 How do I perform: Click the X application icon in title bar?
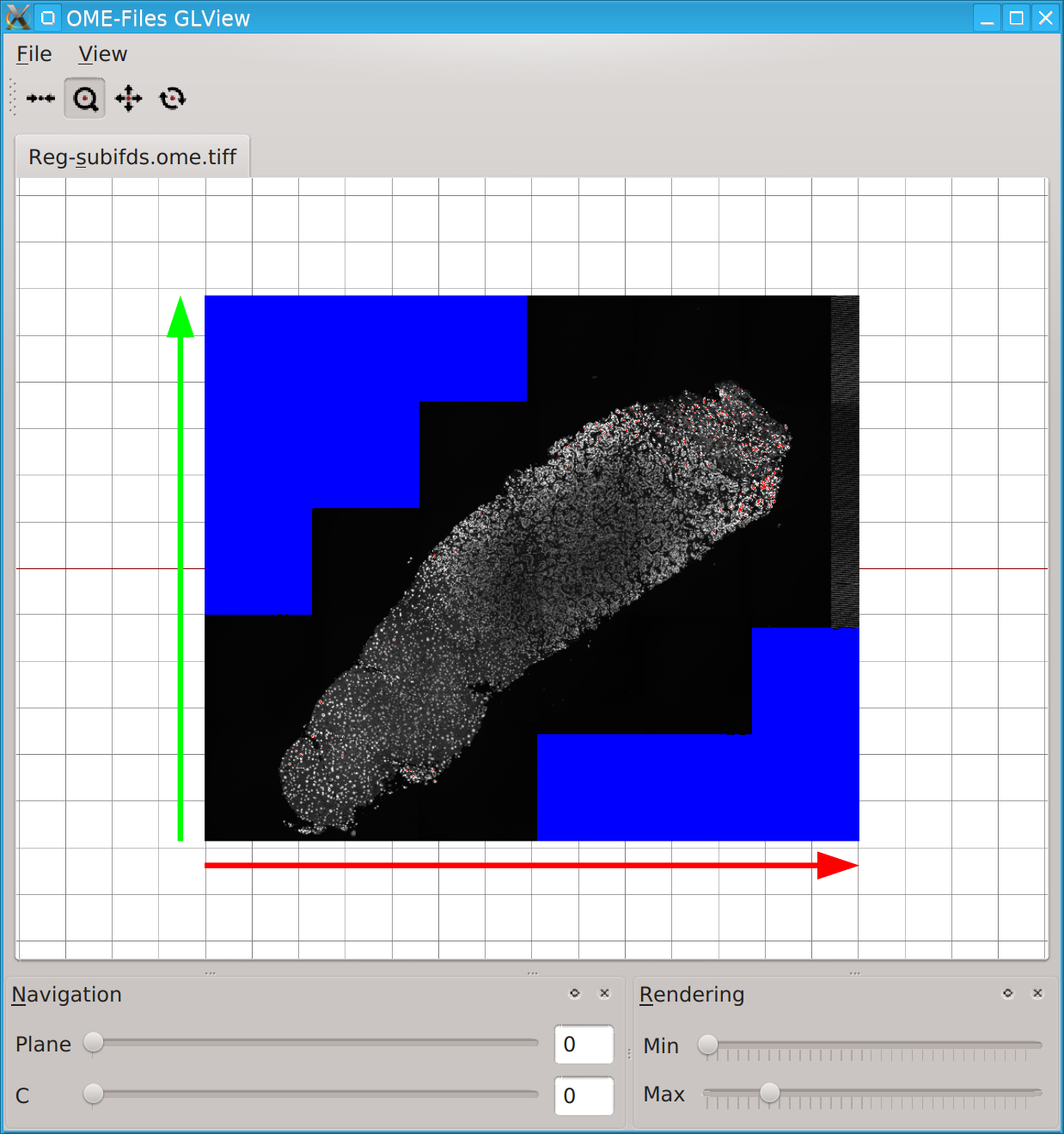[18, 17]
